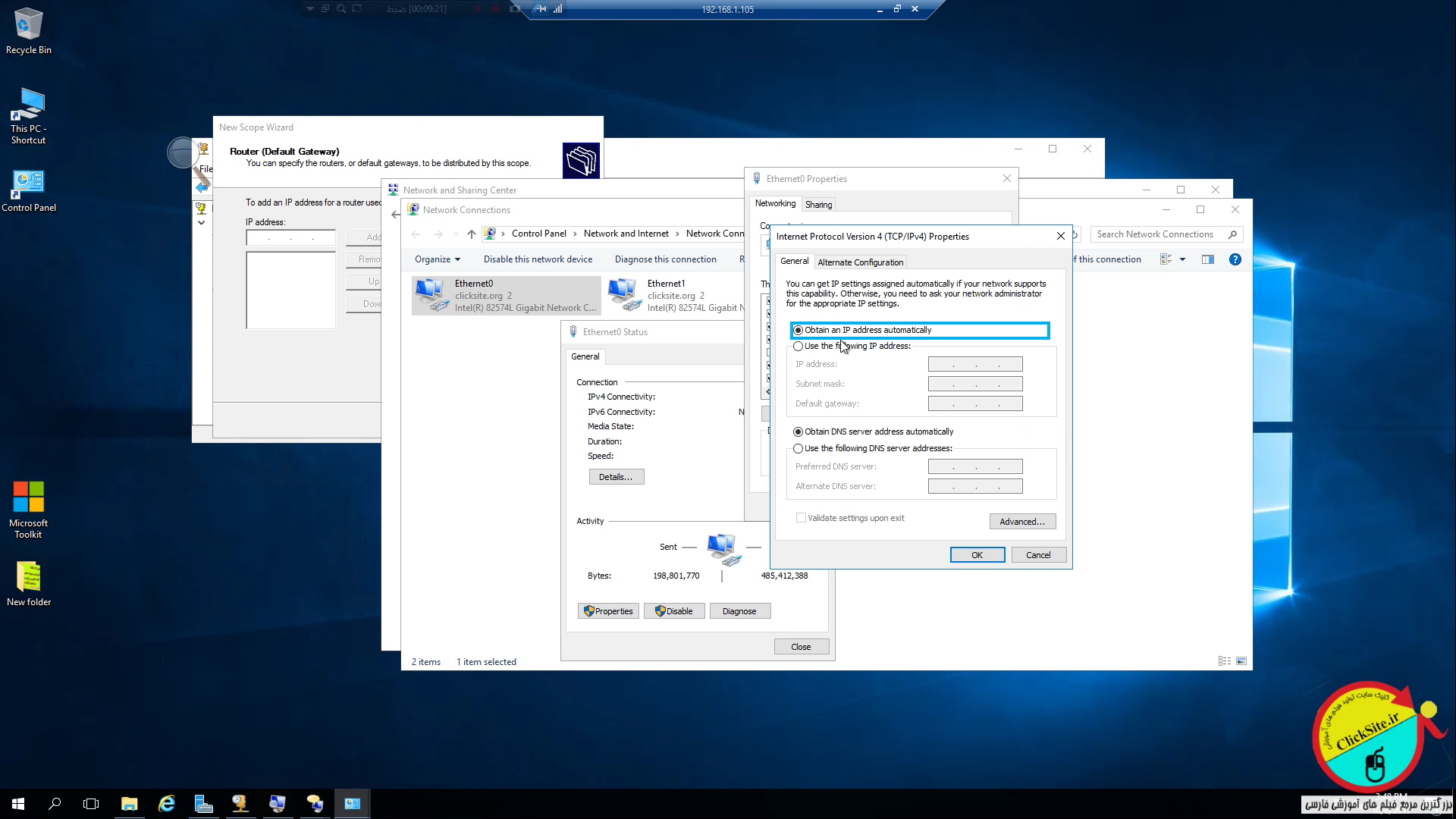Click the Advanced... button
Viewport: 1456px width, 819px height.
(x=1021, y=522)
